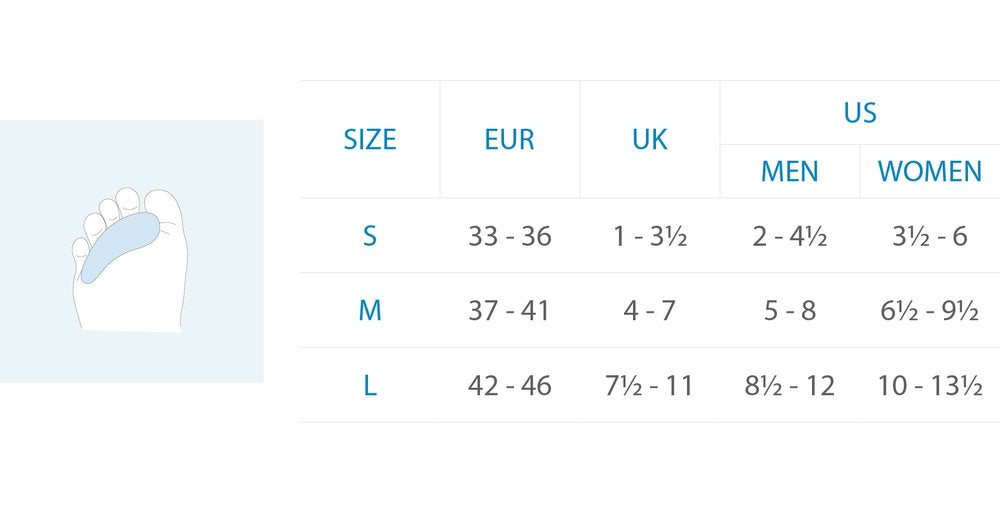Click the MEN sub-header

click(x=790, y=171)
